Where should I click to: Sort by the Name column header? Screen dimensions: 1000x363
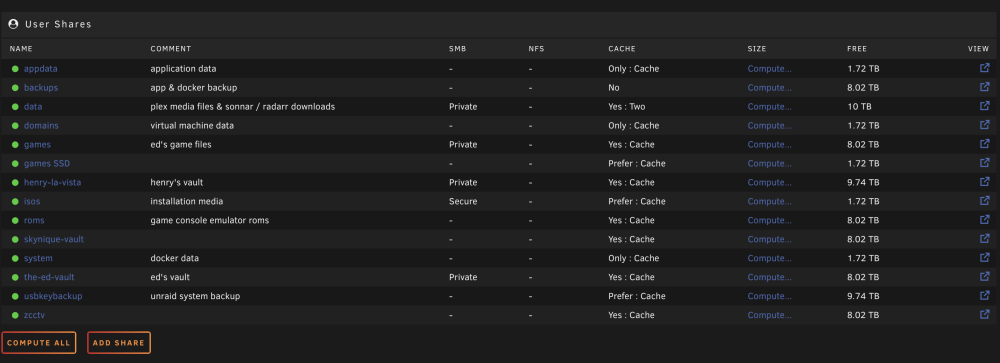pyautogui.click(x=21, y=48)
